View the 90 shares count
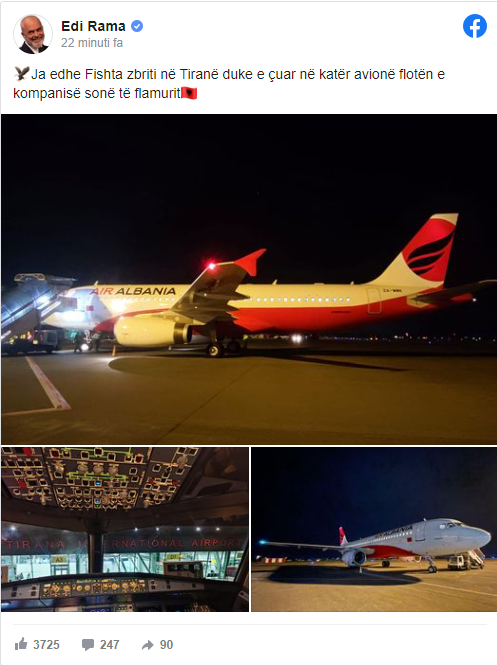 click(x=166, y=645)
